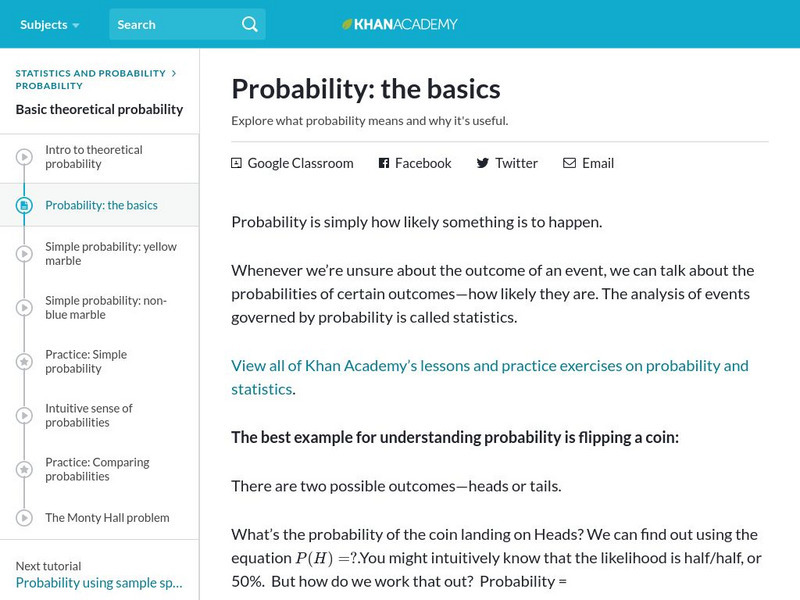Select Simple probability: yellow marble lesson
Screen dimensions: 800x600
97,254
